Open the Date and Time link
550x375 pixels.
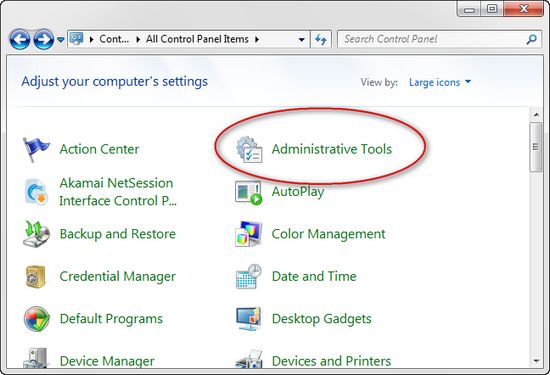[x=314, y=276]
